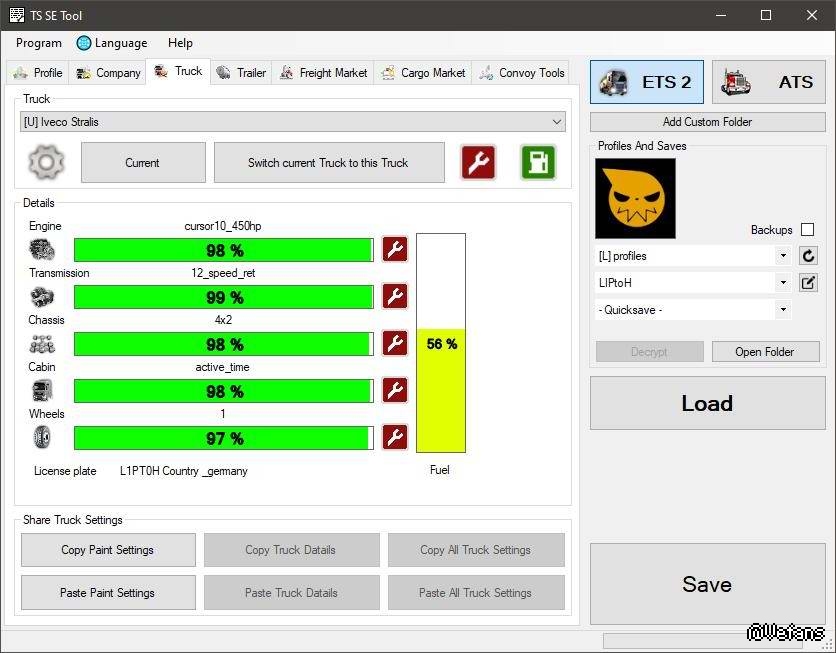Click the Wheels tire icon

(42, 438)
